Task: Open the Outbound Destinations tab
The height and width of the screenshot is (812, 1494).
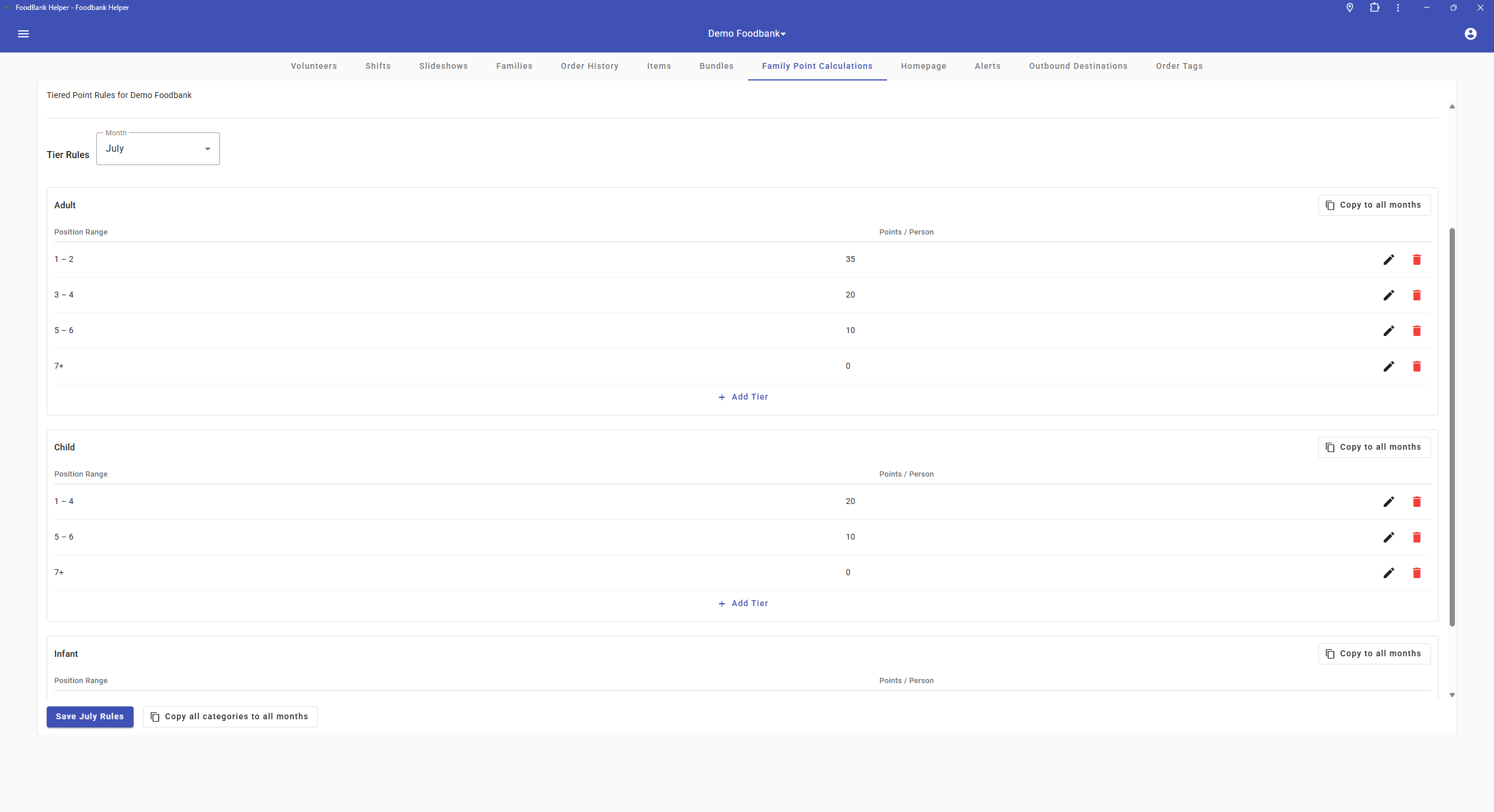Action: [1078, 66]
